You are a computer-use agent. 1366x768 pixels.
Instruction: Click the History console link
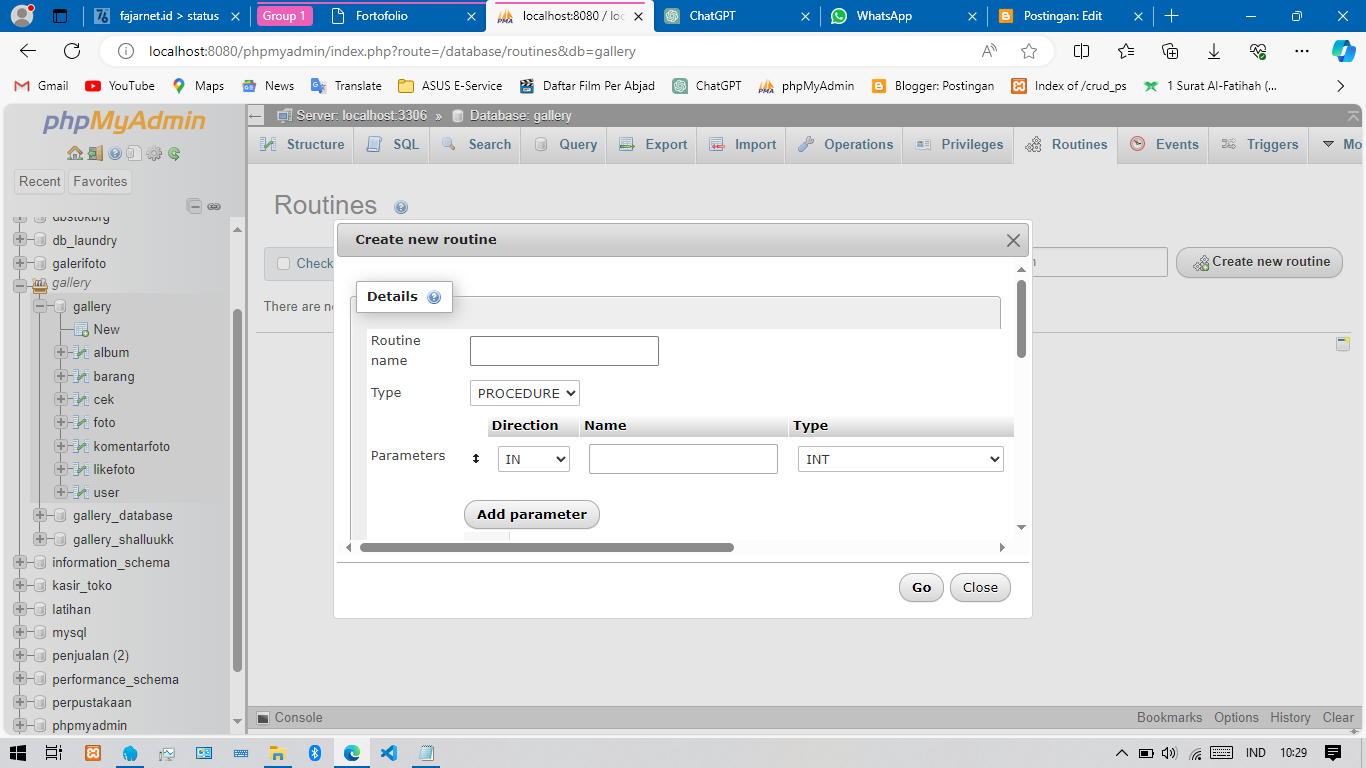pos(1290,718)
